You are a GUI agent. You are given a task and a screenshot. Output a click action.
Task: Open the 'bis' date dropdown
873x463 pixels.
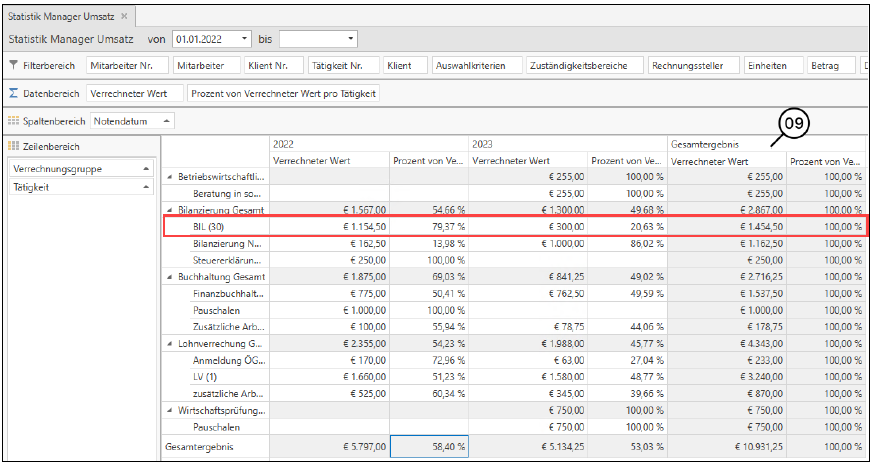coord(350,40)
